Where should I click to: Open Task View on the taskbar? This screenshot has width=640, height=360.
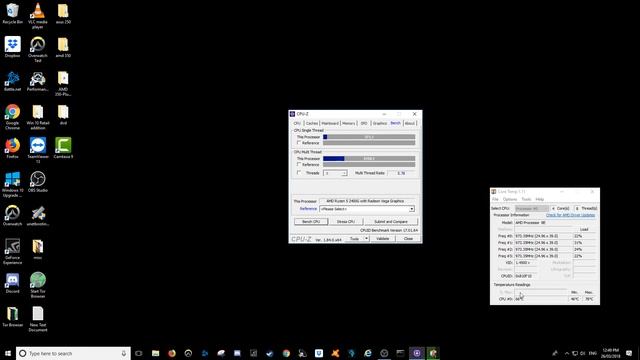139,353
